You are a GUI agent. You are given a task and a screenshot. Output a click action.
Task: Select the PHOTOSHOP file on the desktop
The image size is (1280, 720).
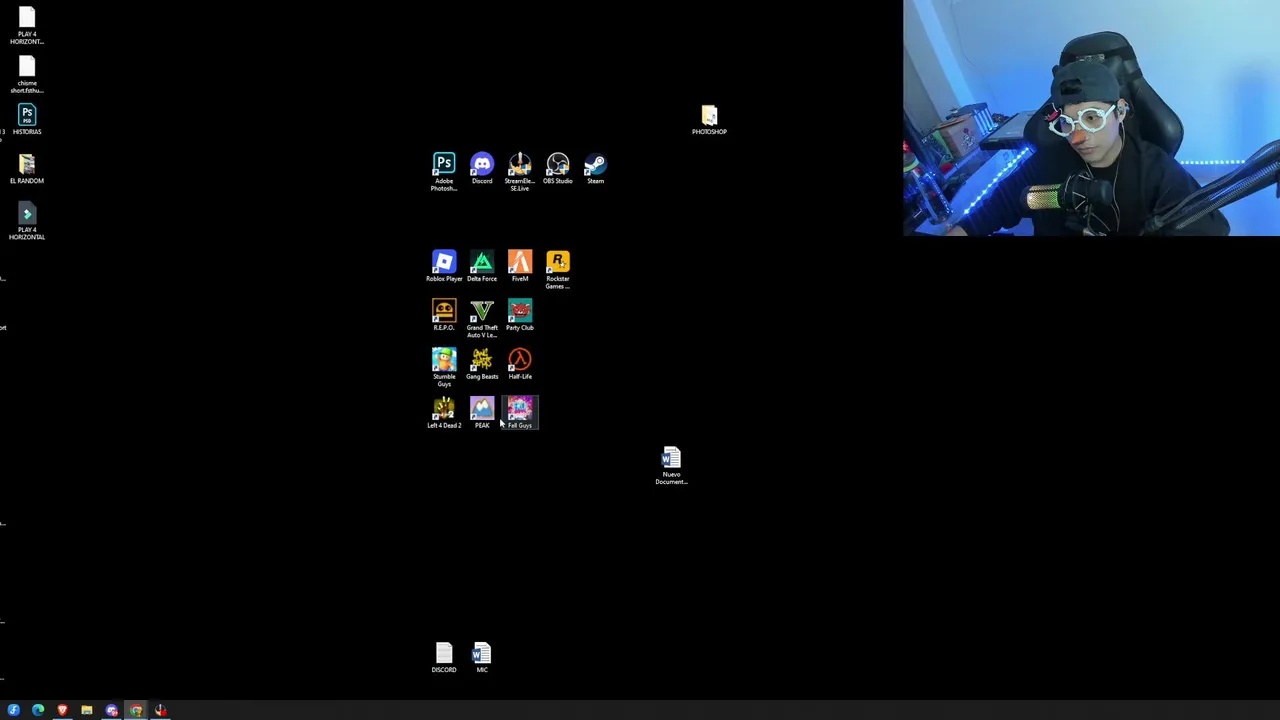coord(709,120)
